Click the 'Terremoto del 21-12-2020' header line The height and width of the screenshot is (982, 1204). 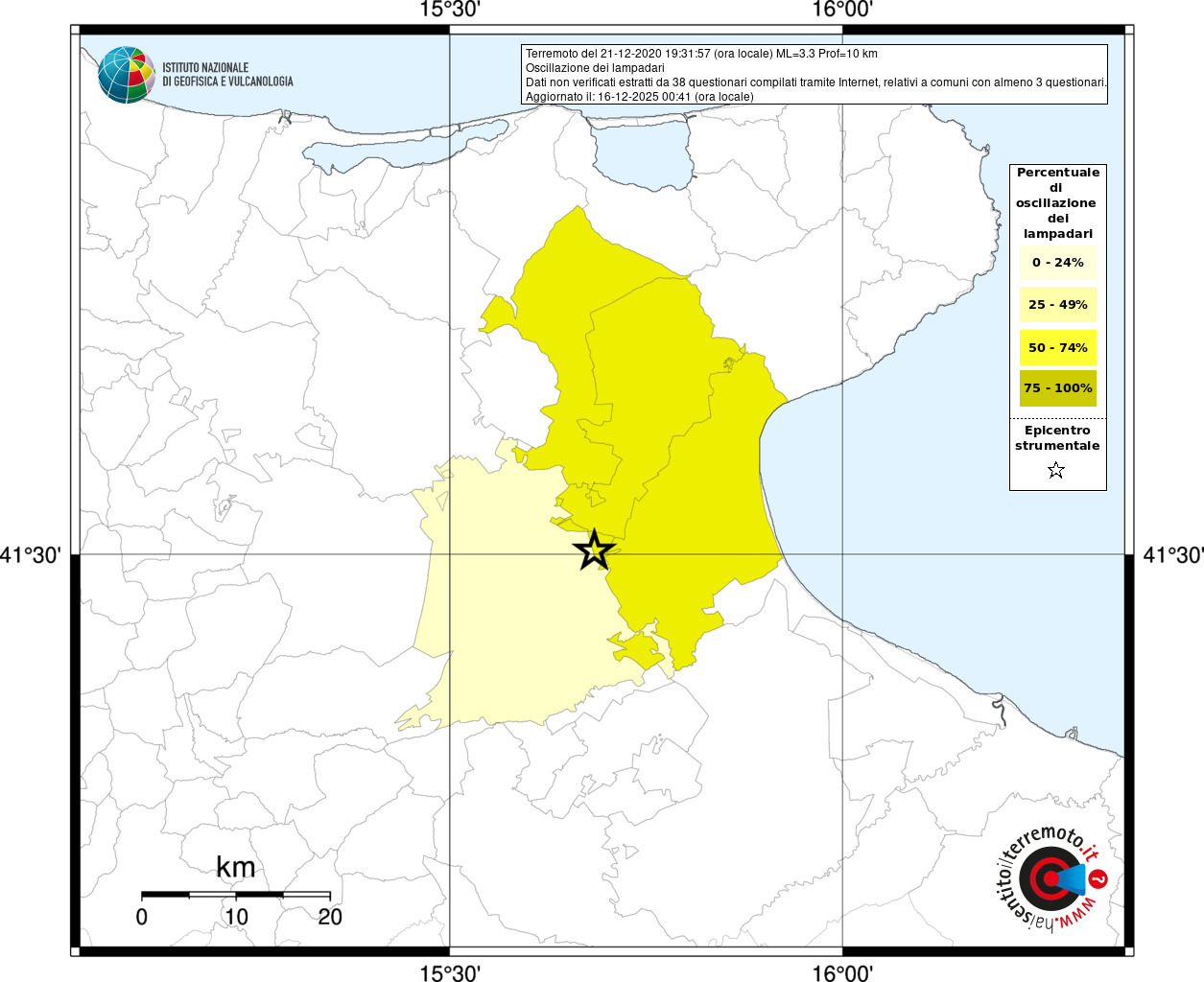click(x=701, y=54)
